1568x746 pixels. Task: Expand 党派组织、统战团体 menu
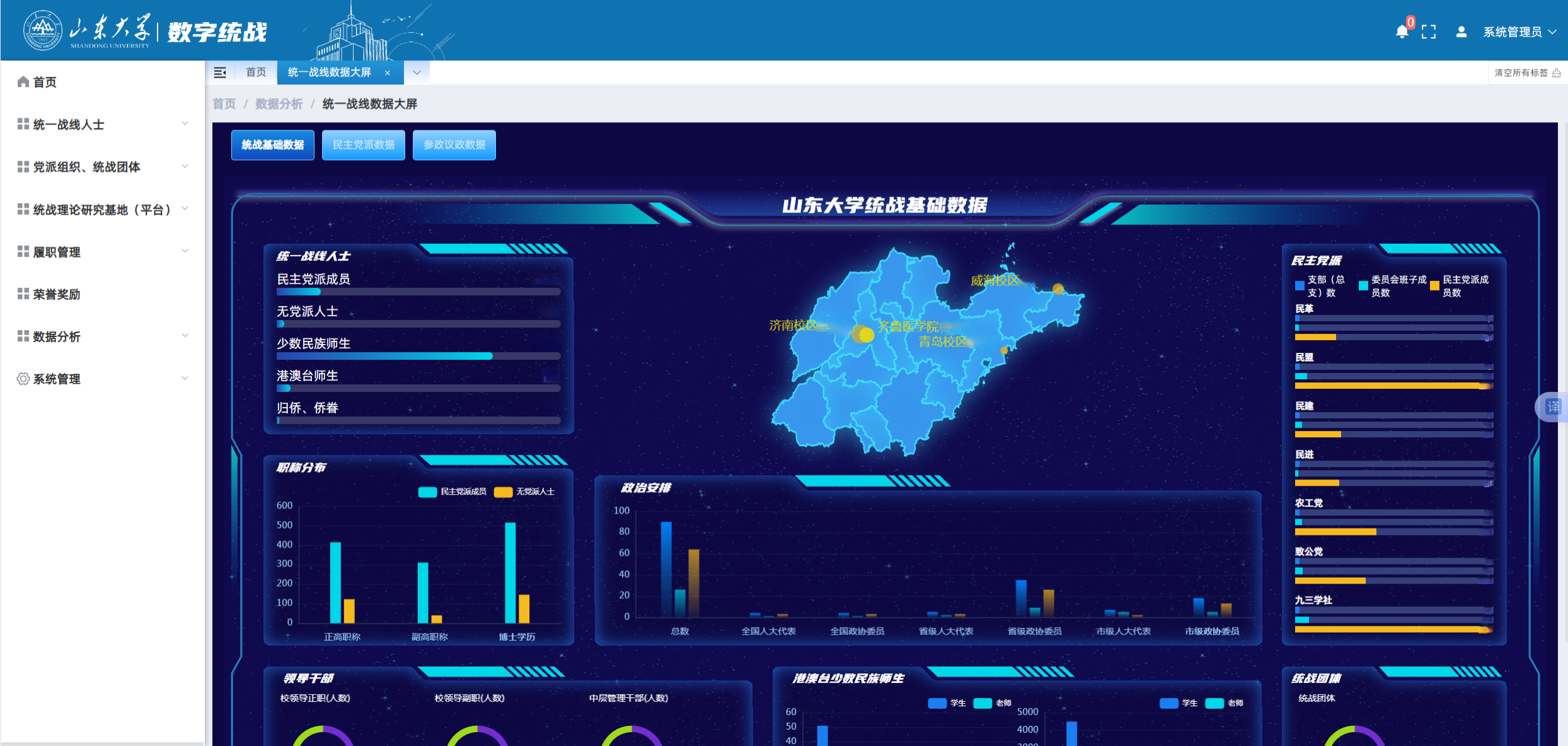[x=102, y=166]
